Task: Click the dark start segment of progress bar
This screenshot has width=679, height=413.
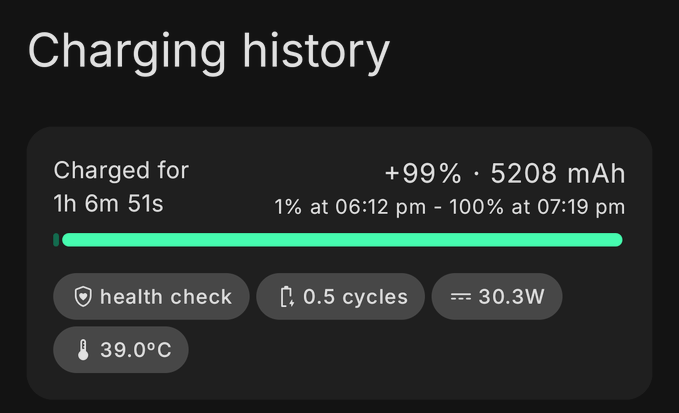Action: pos(56,240)
